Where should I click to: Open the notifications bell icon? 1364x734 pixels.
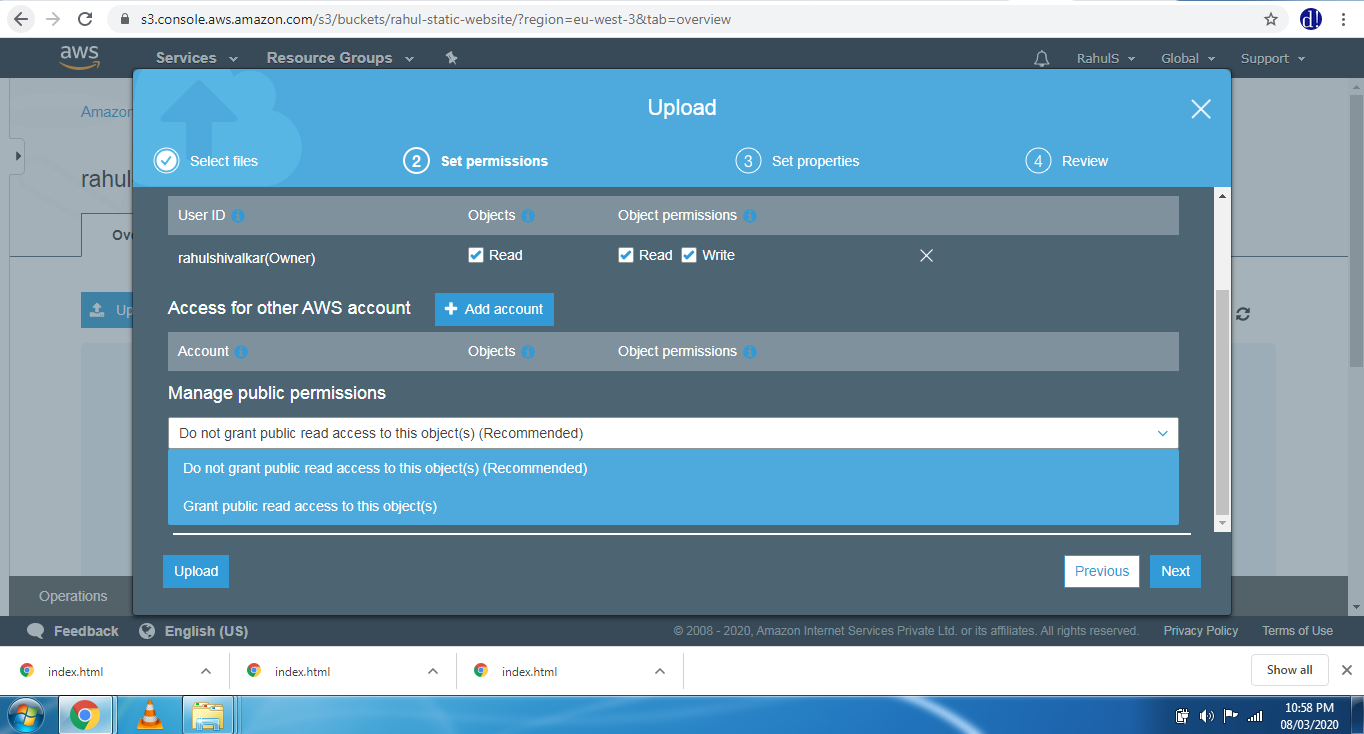pyautogui.click(x=1041, y=59)
